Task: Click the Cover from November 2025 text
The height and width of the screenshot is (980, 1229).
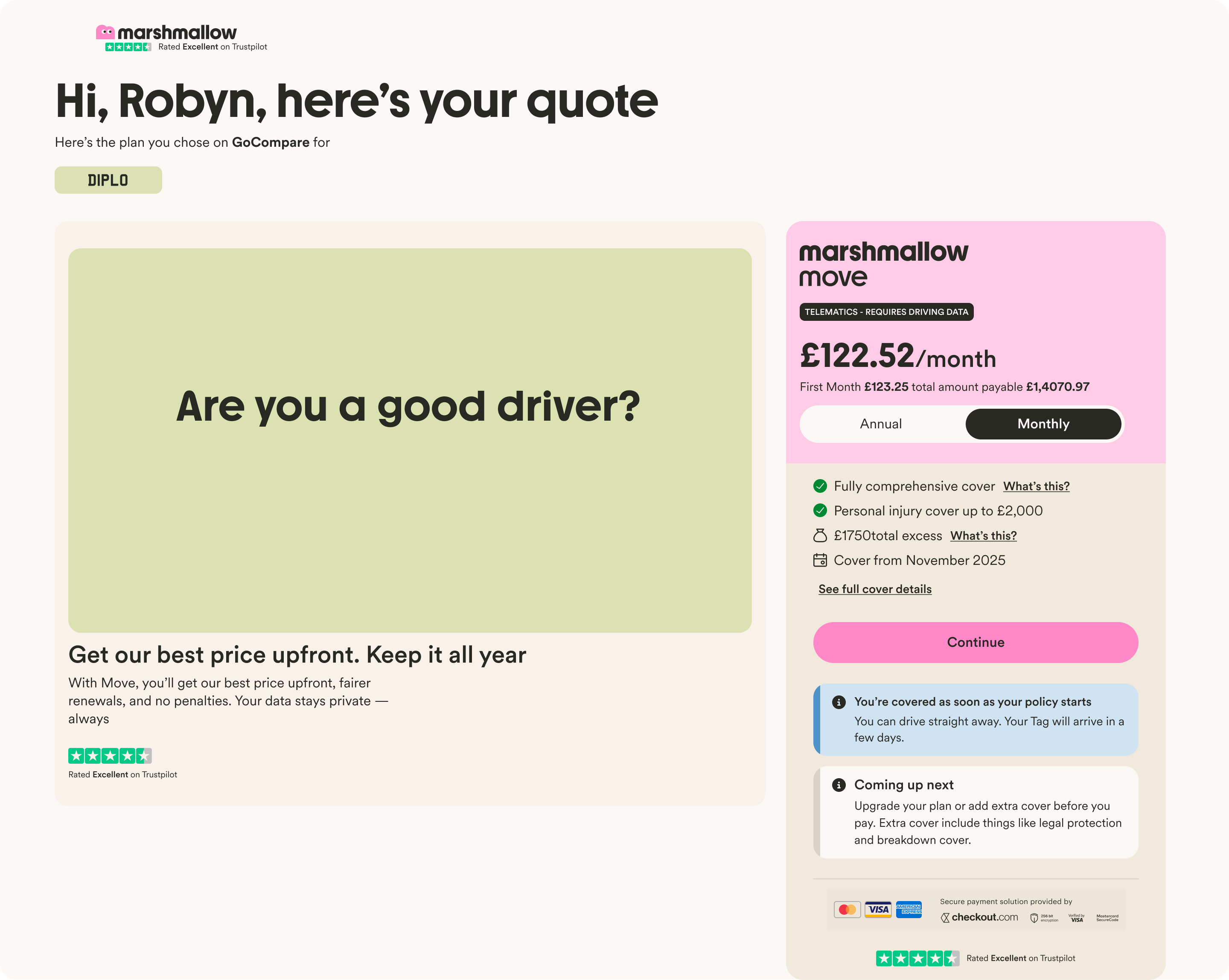Action: tap(920, 560)
